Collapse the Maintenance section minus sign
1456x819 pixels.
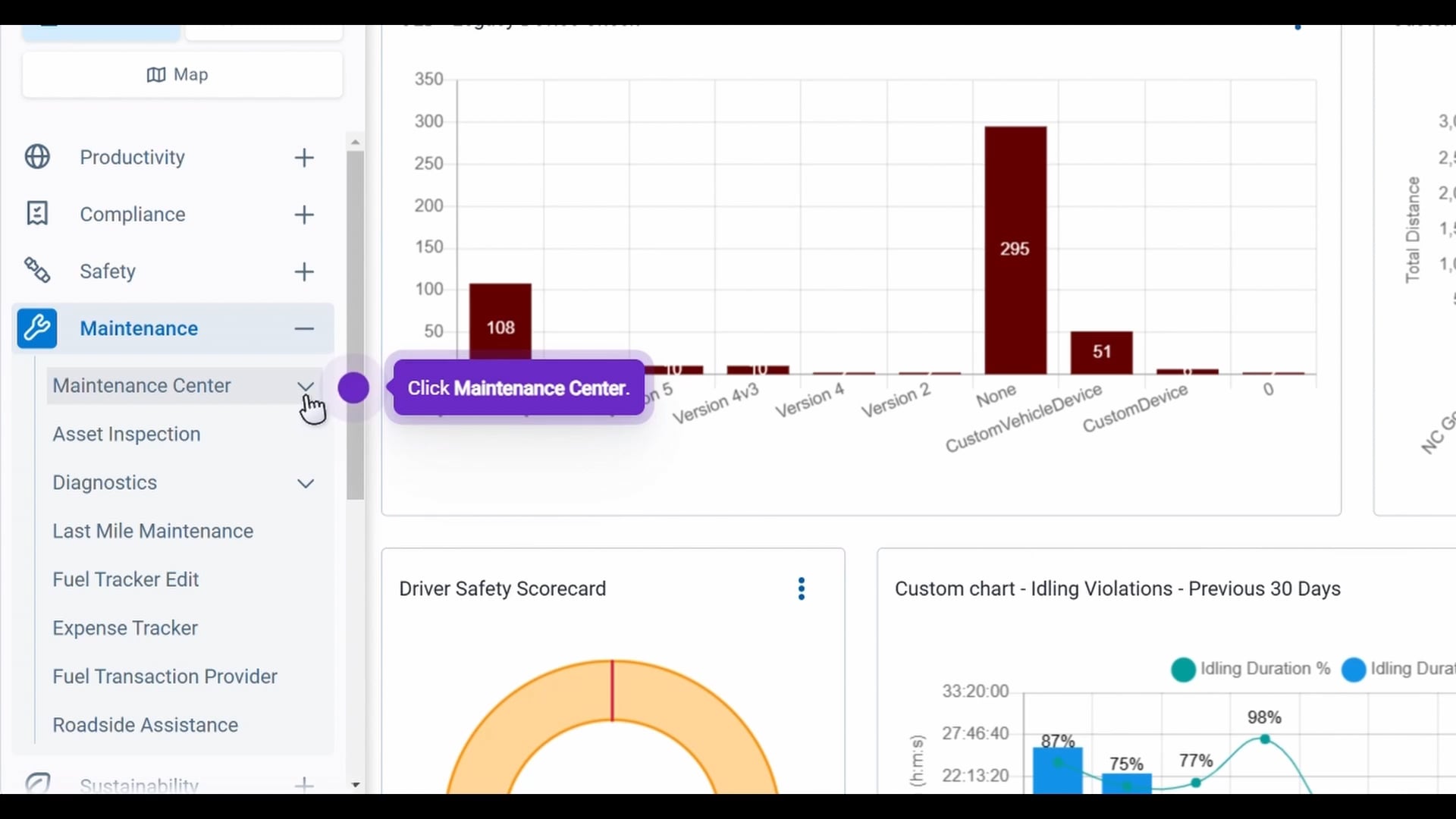(x=304, y=328)
